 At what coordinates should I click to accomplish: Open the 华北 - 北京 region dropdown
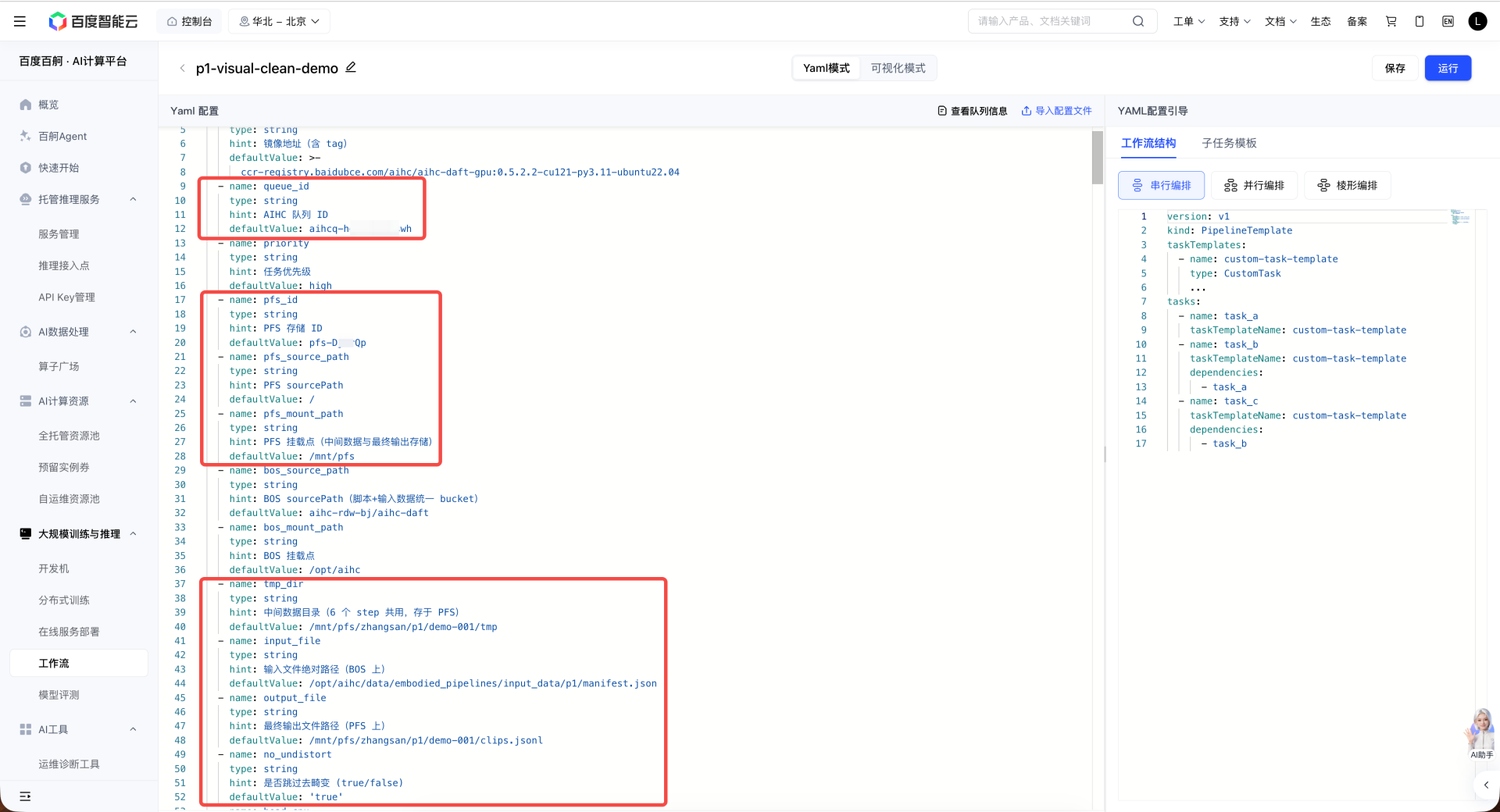point(279,21)
